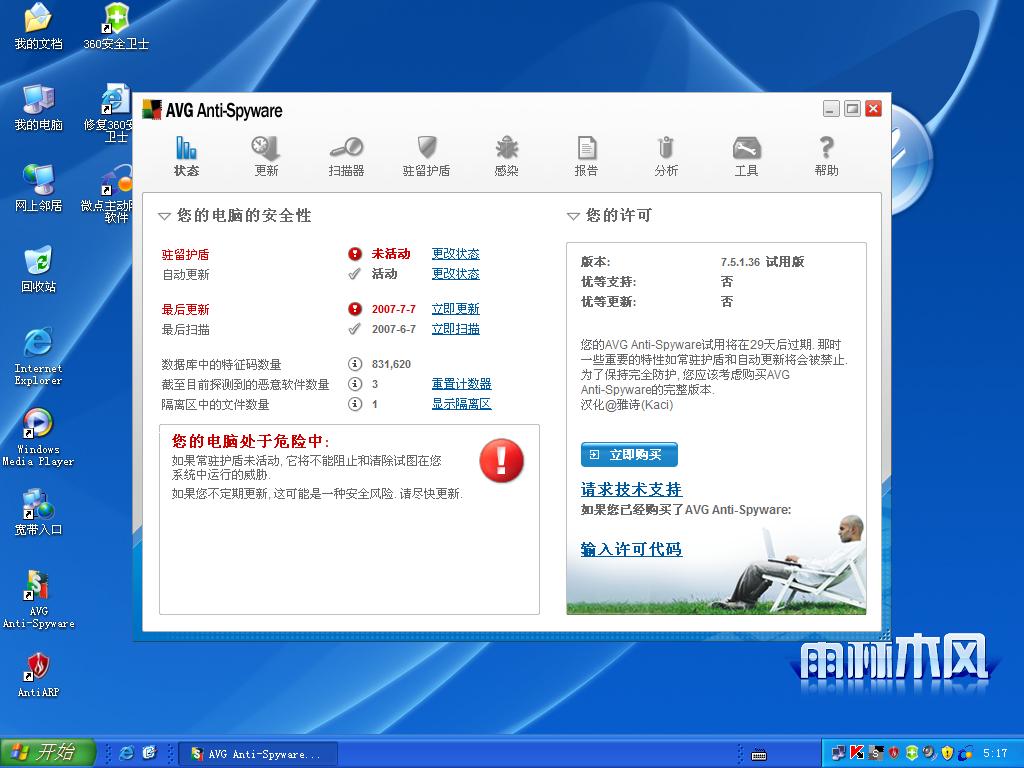Click the yellow security shield tray icon
The width and height of the screenshot is (1024, 768).
[948, 753]
